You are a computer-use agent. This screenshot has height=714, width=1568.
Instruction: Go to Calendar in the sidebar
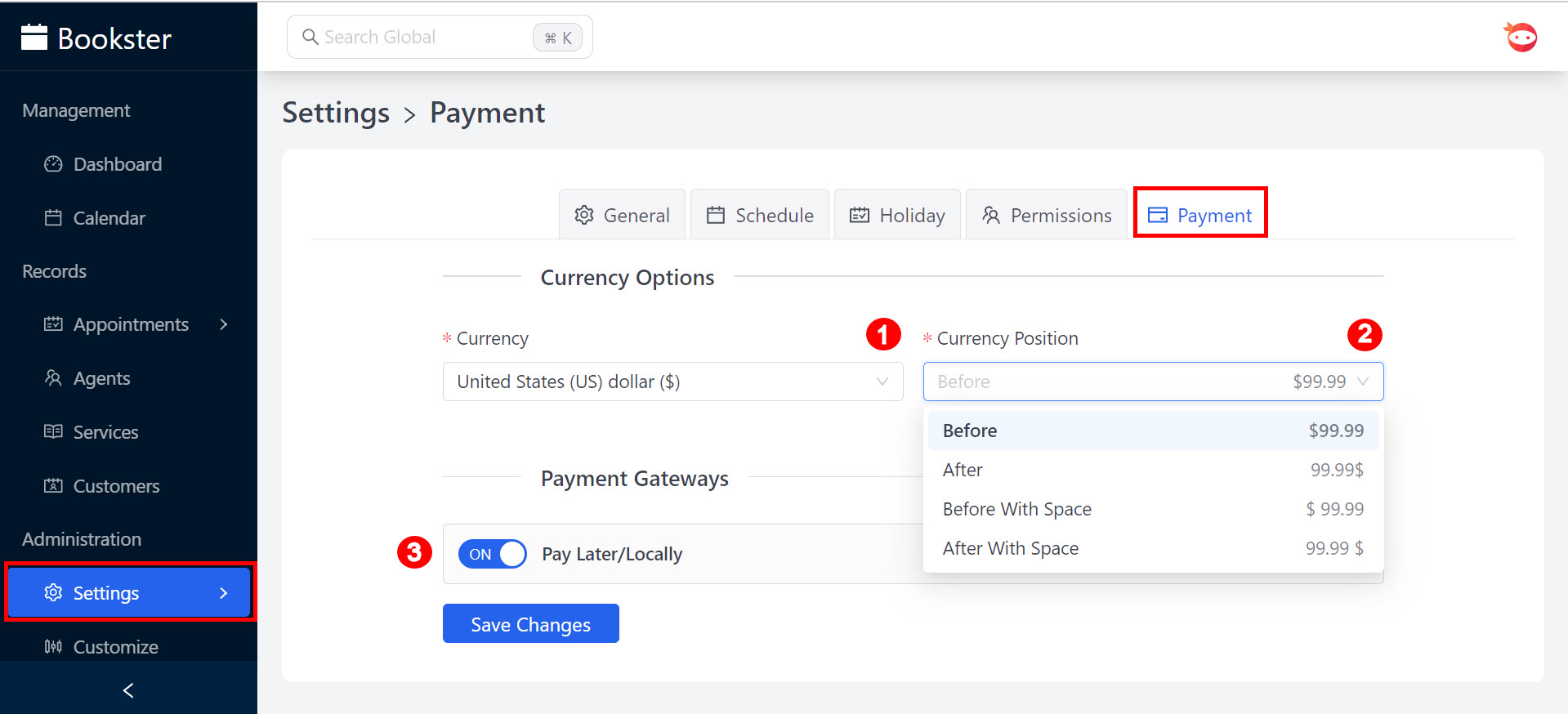pos(109,218)
